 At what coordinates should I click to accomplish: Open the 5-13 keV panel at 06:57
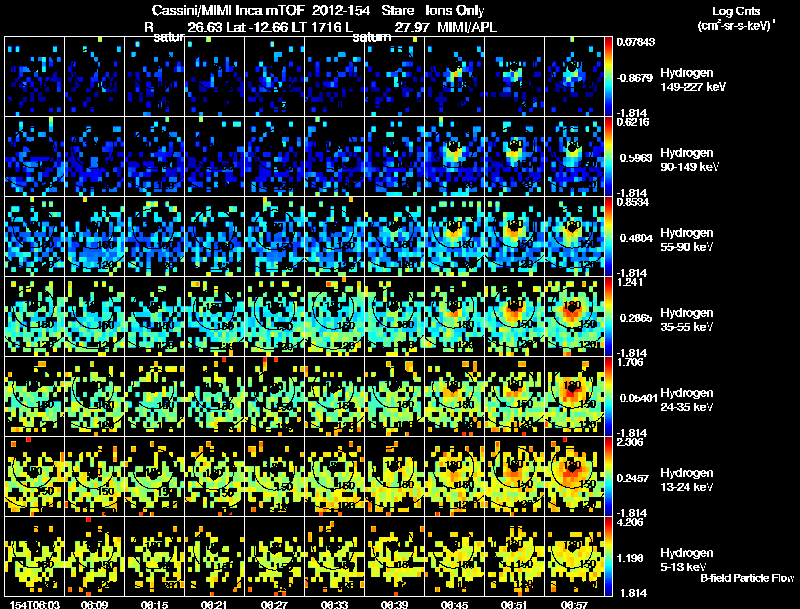click(x=574, y=556)
